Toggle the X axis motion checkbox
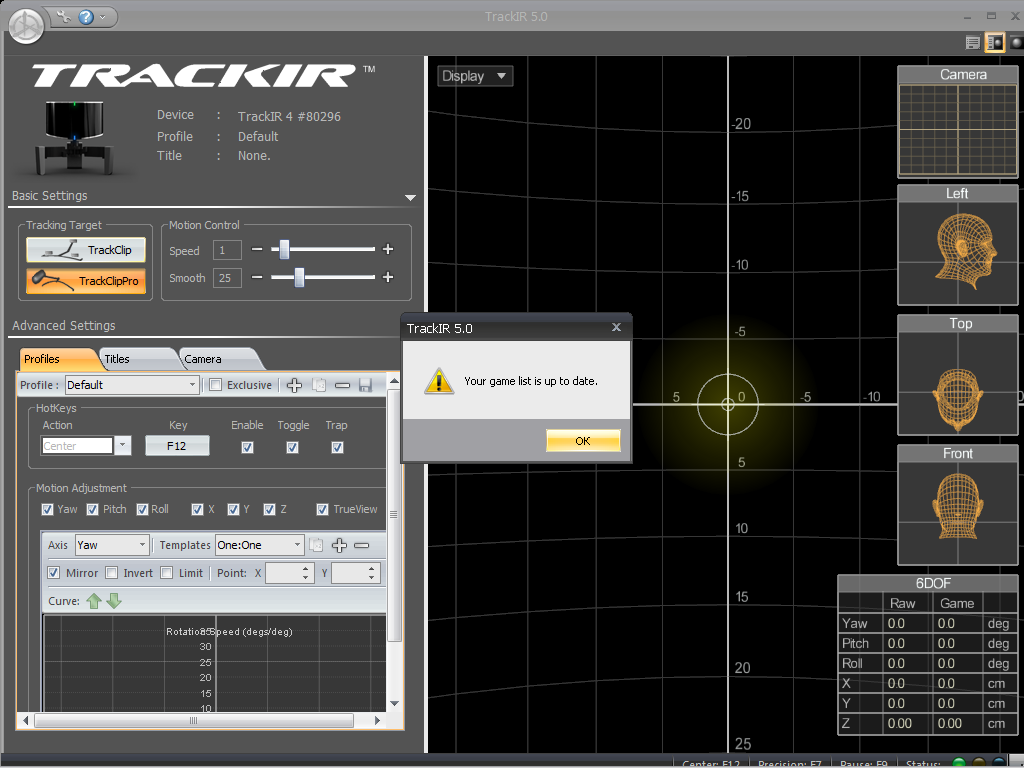The image size is (1024, 768). point(197,509)
